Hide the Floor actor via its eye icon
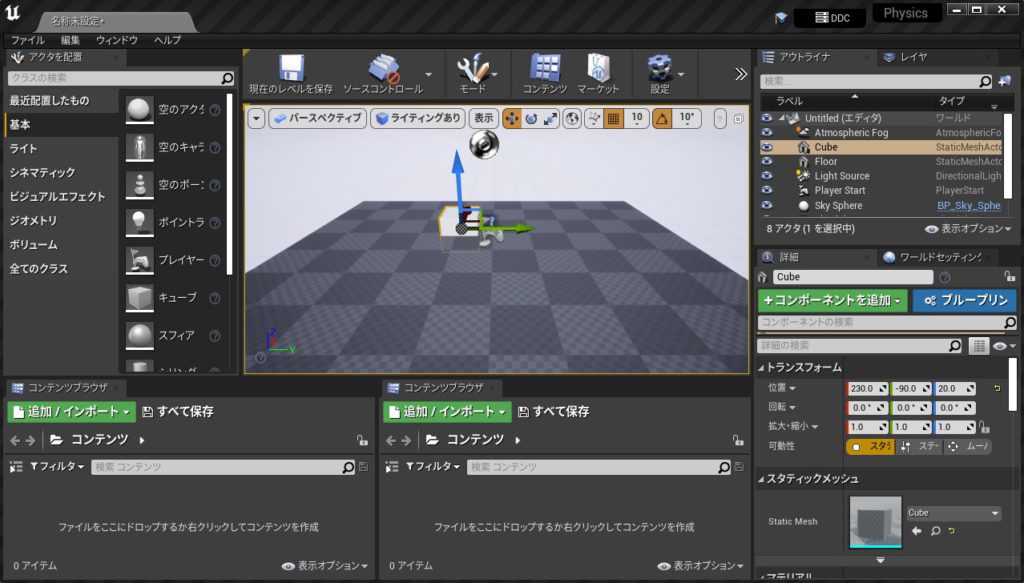This screenshot has height=583, width=1024. click(x=767, y=161)
